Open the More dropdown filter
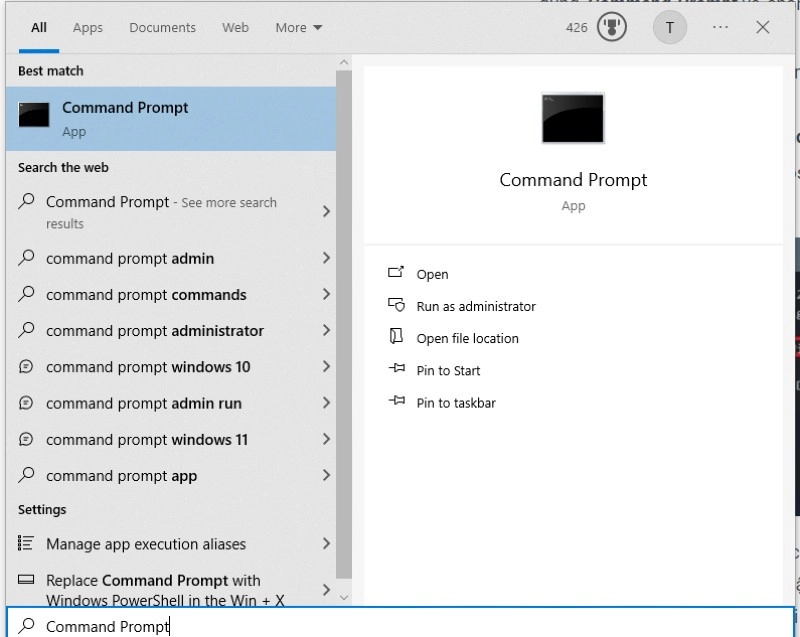 [x=298, y=28]
